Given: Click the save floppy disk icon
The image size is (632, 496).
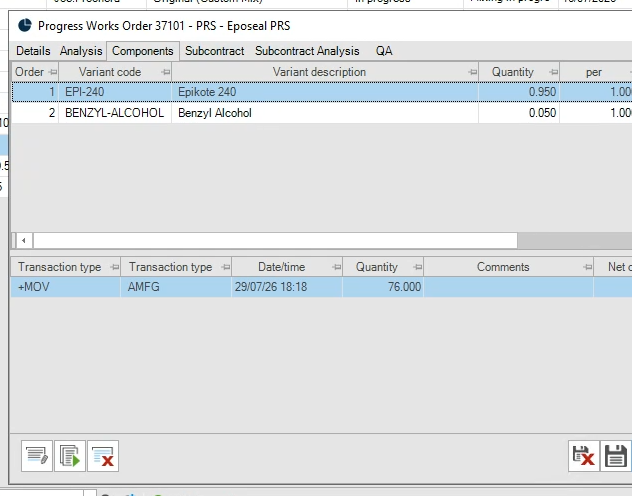Looking at the screenshot, I should [x=615, y=456].
